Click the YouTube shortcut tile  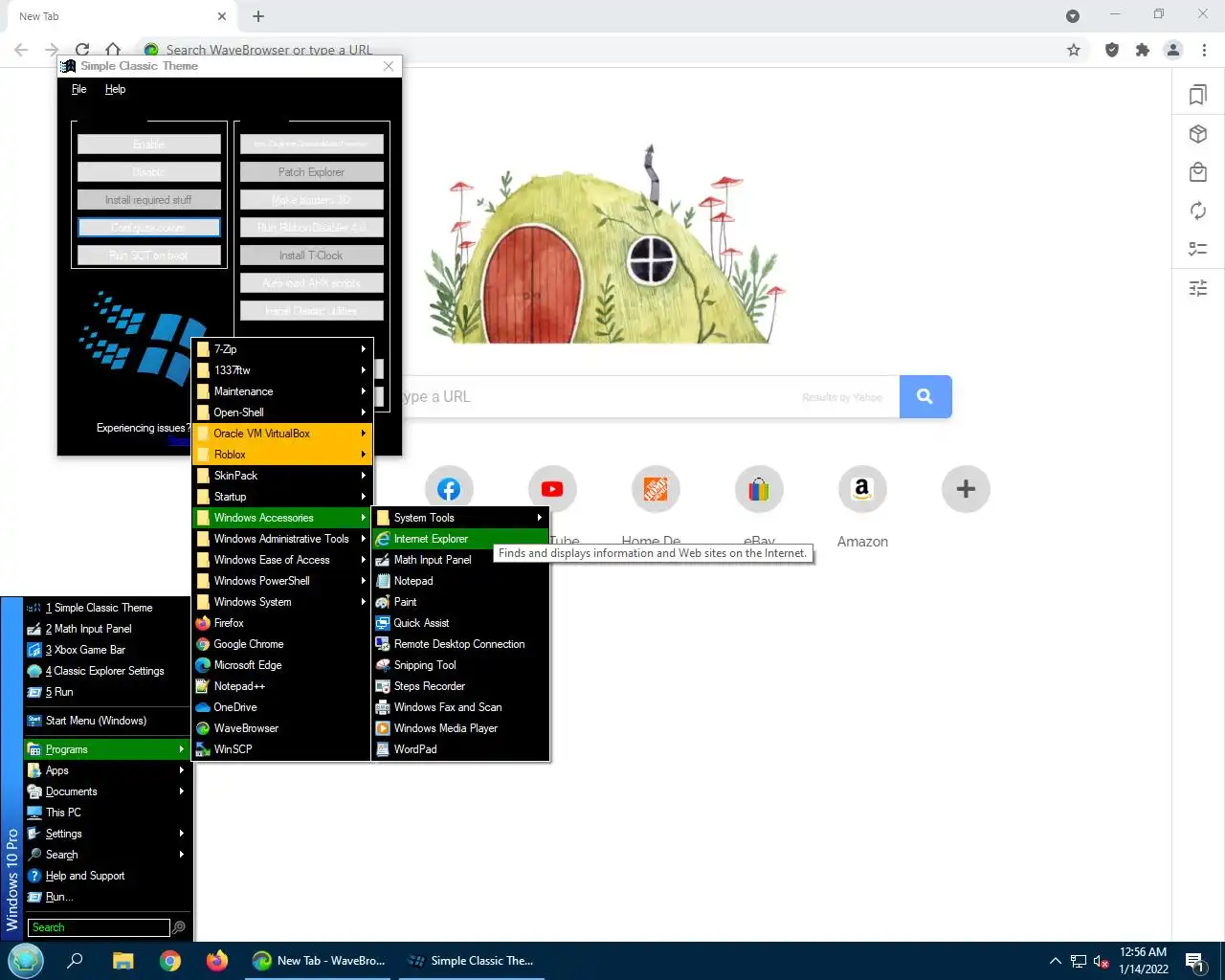pos(552,489)
